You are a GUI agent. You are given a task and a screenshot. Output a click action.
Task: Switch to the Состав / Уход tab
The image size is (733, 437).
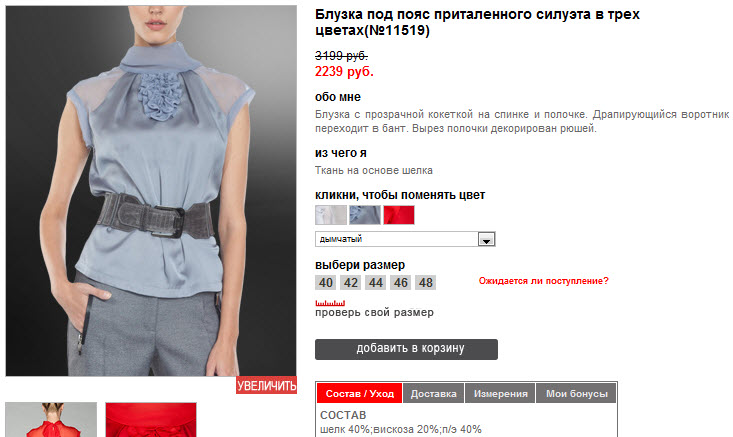pos(359,394)
